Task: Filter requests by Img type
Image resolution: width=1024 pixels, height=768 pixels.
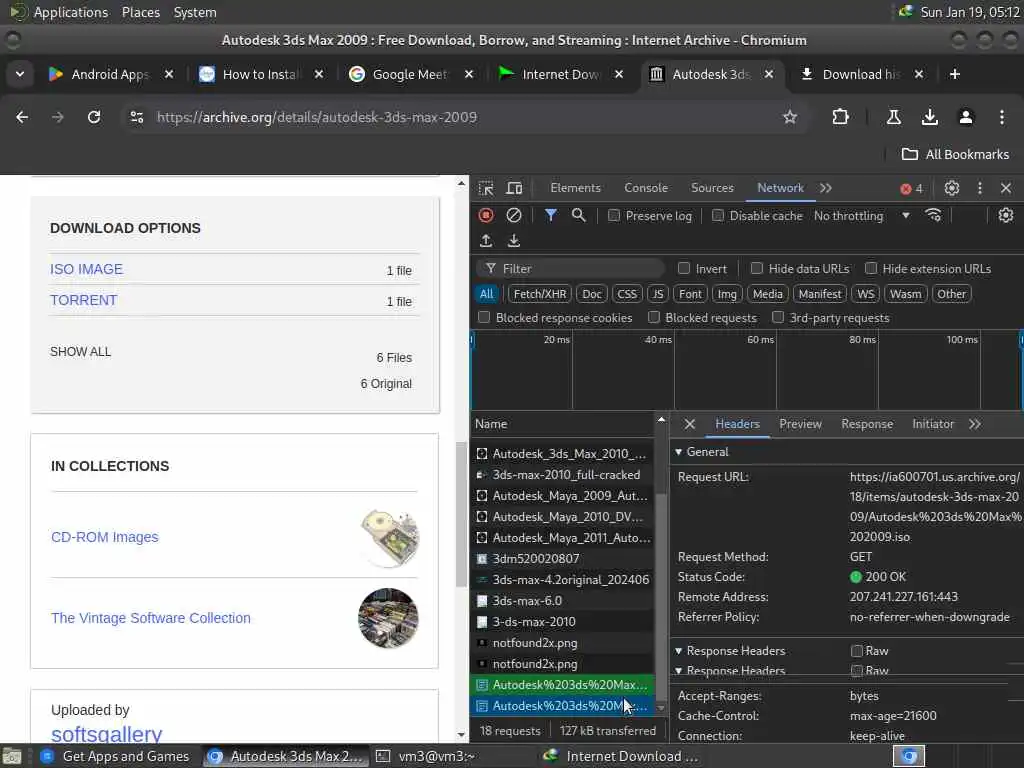Action: tap(727, 294)
